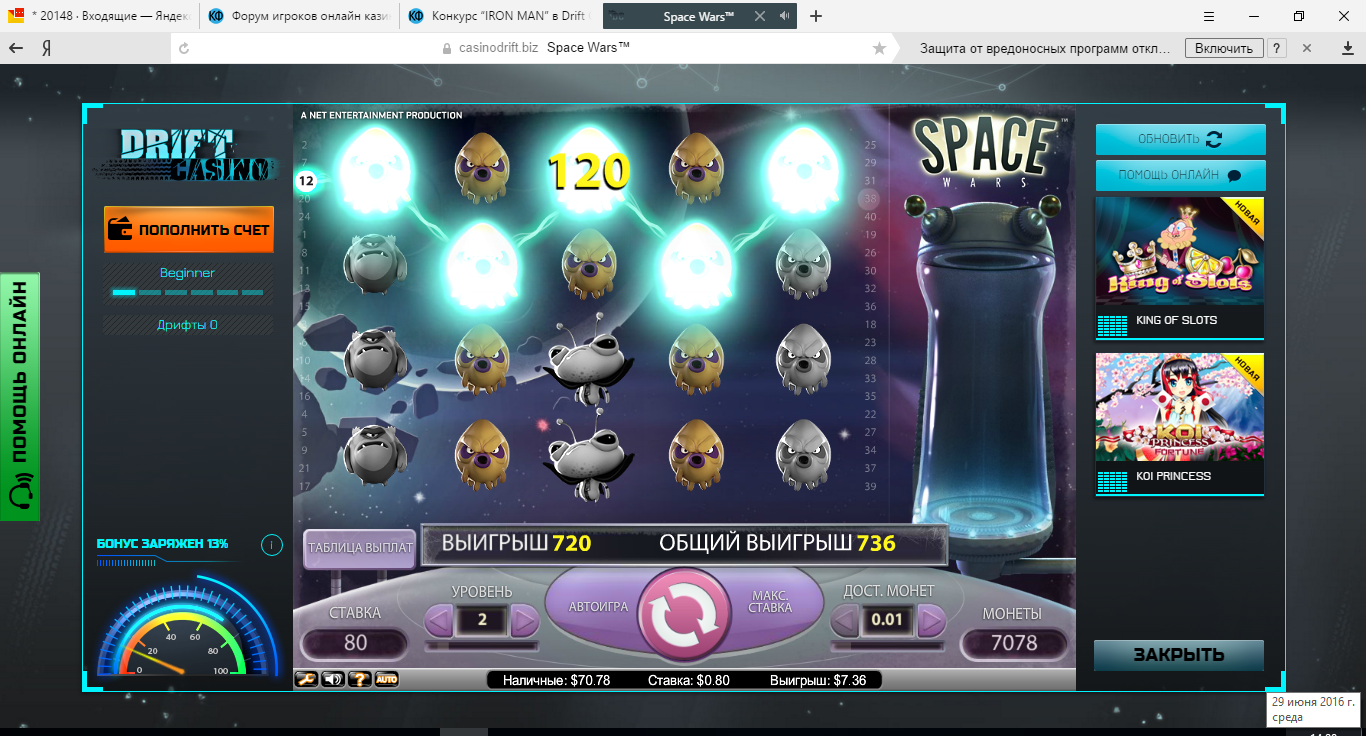The height and width of the screenshot is (736, 1366).
Task: Increase the coin value with the right arrow
Action: (x=931, y=621)
